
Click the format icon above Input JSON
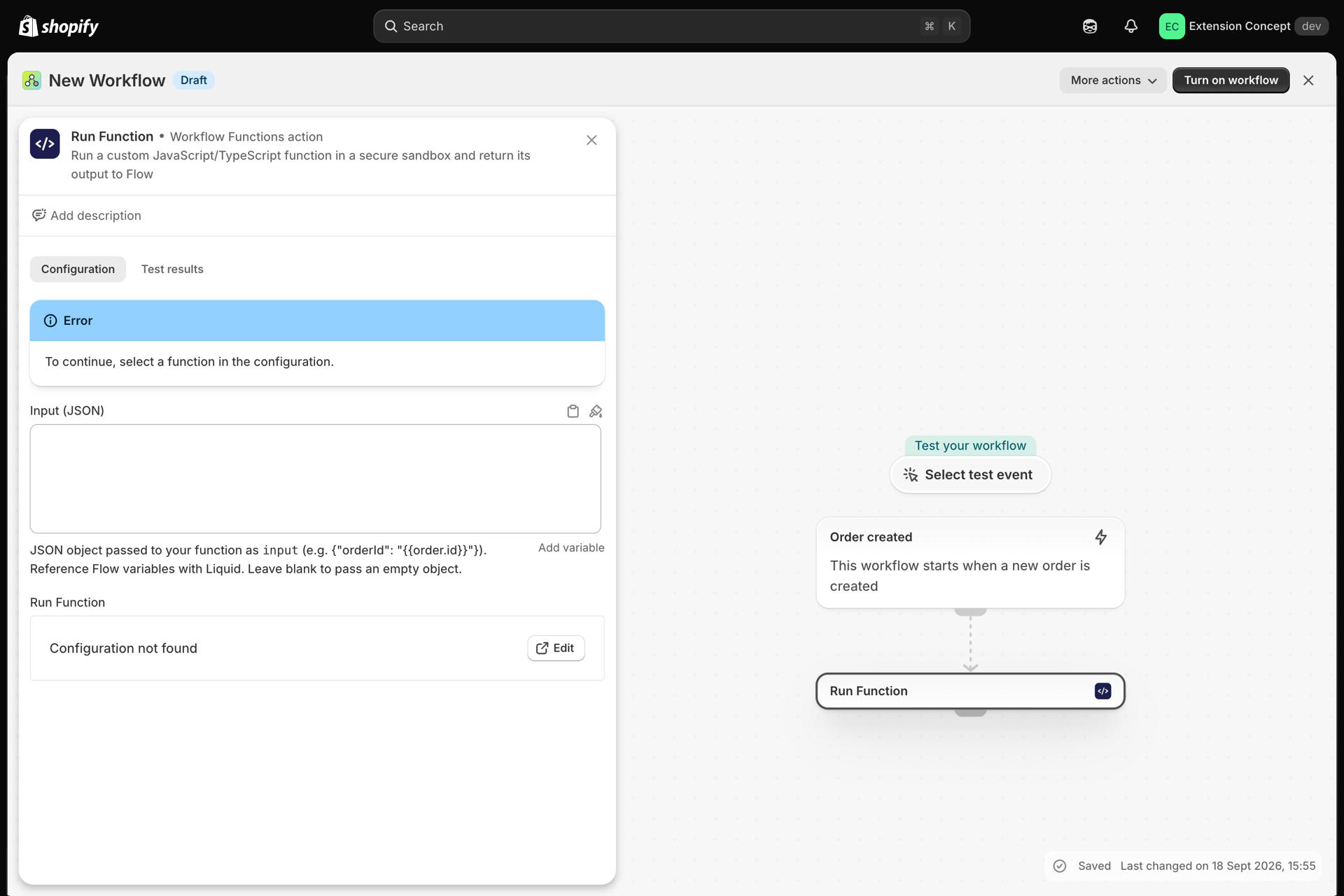point(596,411)
